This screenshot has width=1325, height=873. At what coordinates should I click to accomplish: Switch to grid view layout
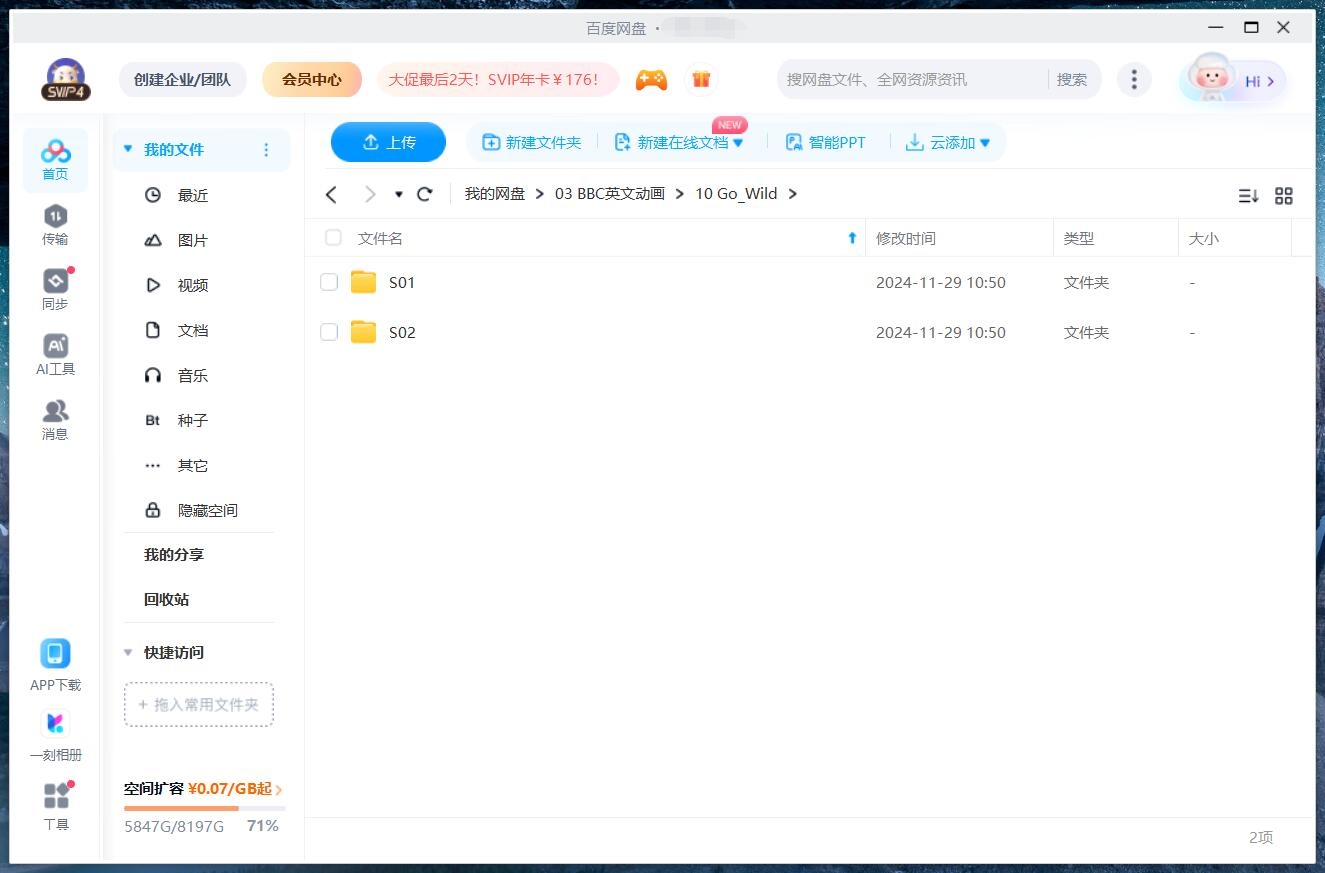[1284, 196]
